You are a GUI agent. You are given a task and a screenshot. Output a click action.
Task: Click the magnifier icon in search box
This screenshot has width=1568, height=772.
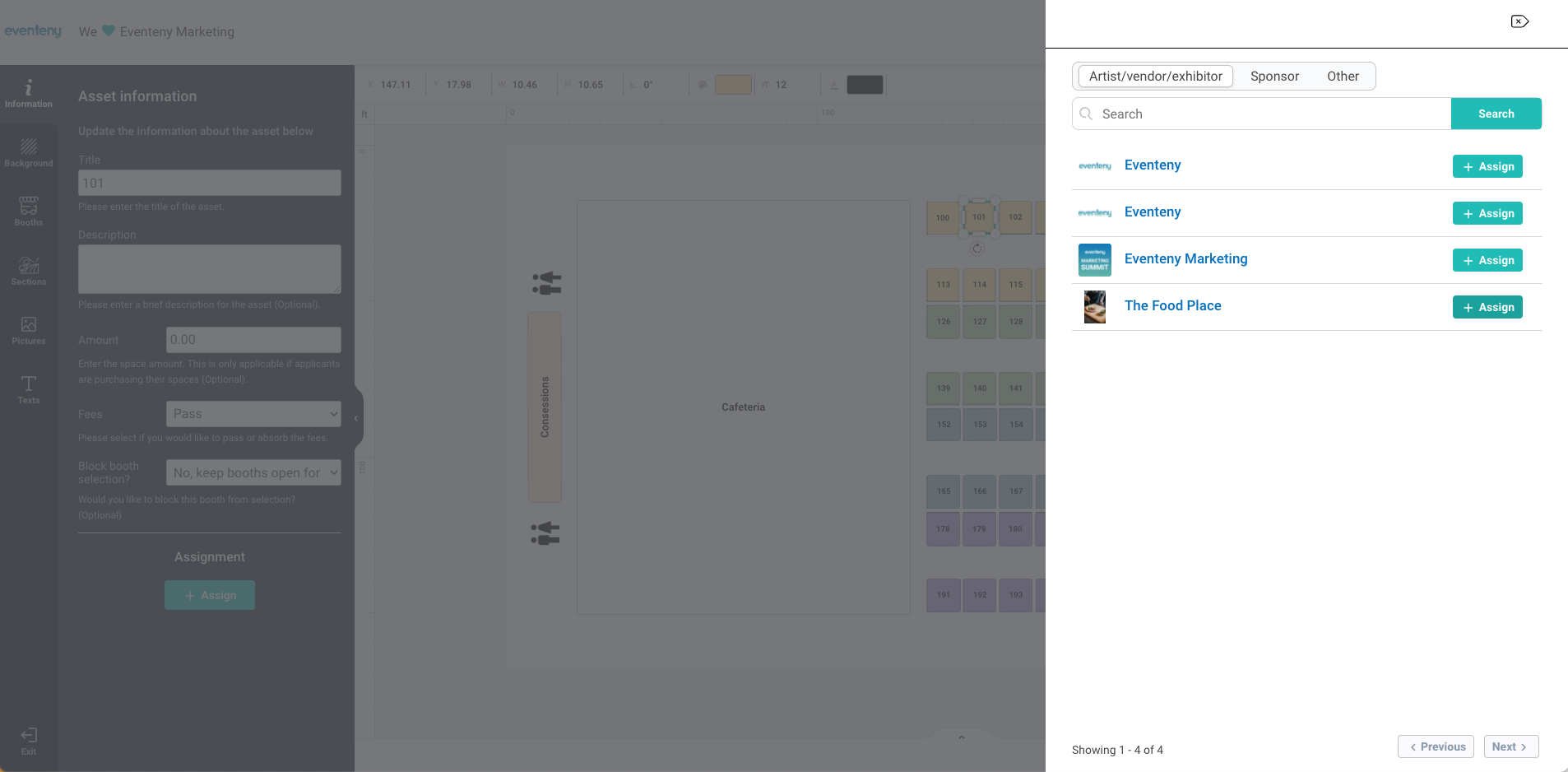(1086, 114)
